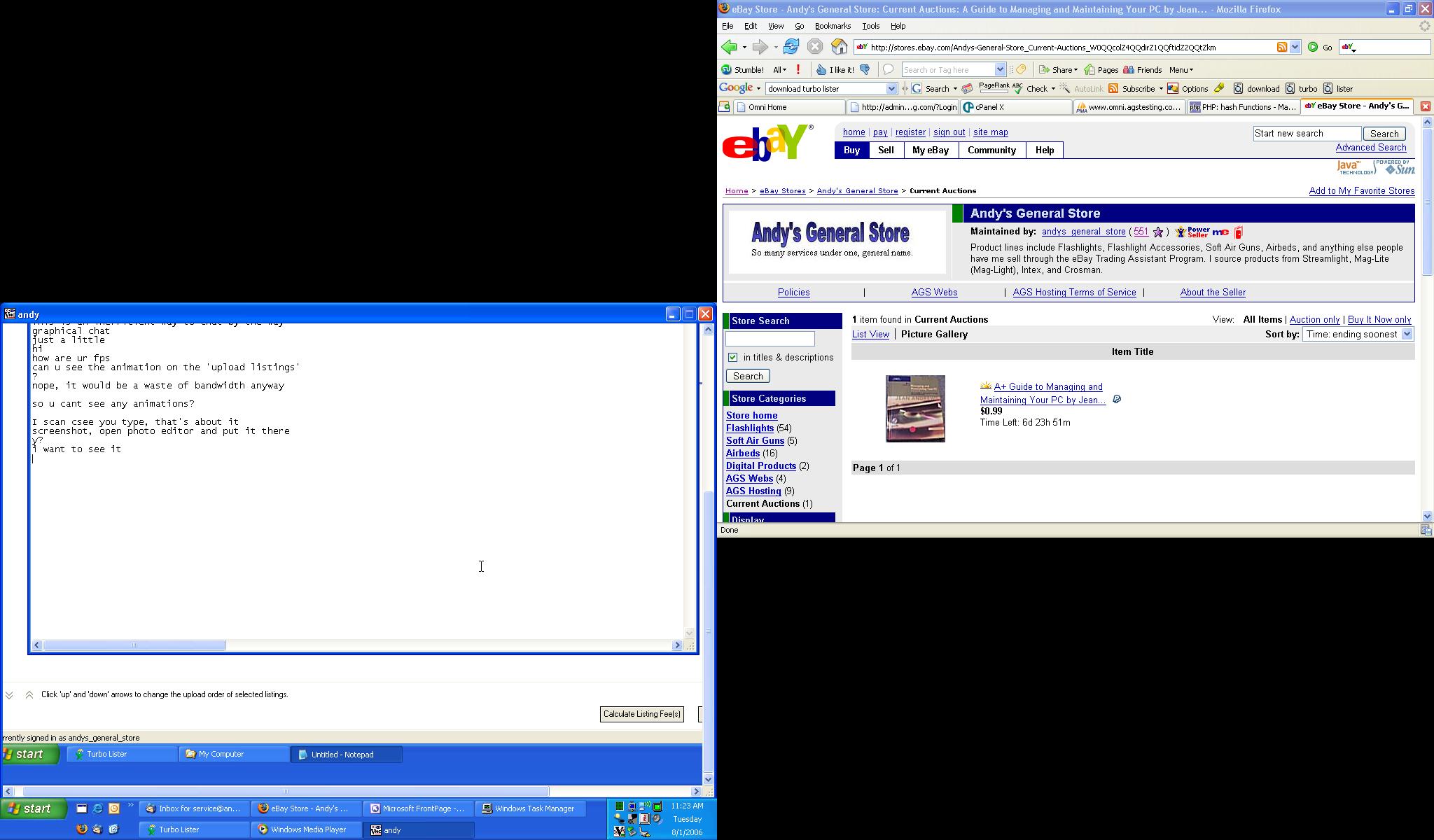Click the thumbs-up I like it icon
Image resolution: width=1434 pixels, height=840 pixels.
pos(821,69)
